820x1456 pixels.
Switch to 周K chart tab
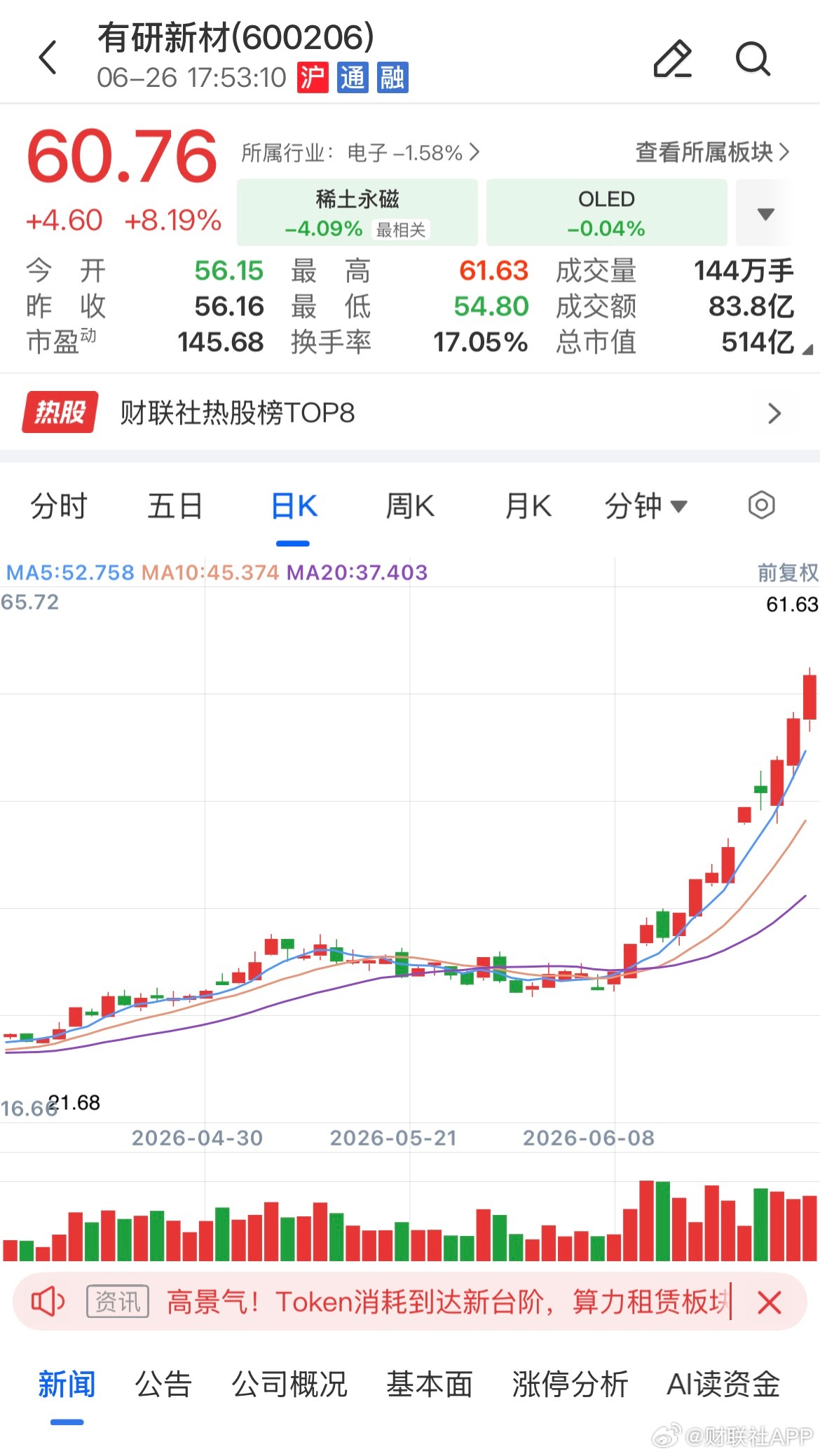[410, 506]
